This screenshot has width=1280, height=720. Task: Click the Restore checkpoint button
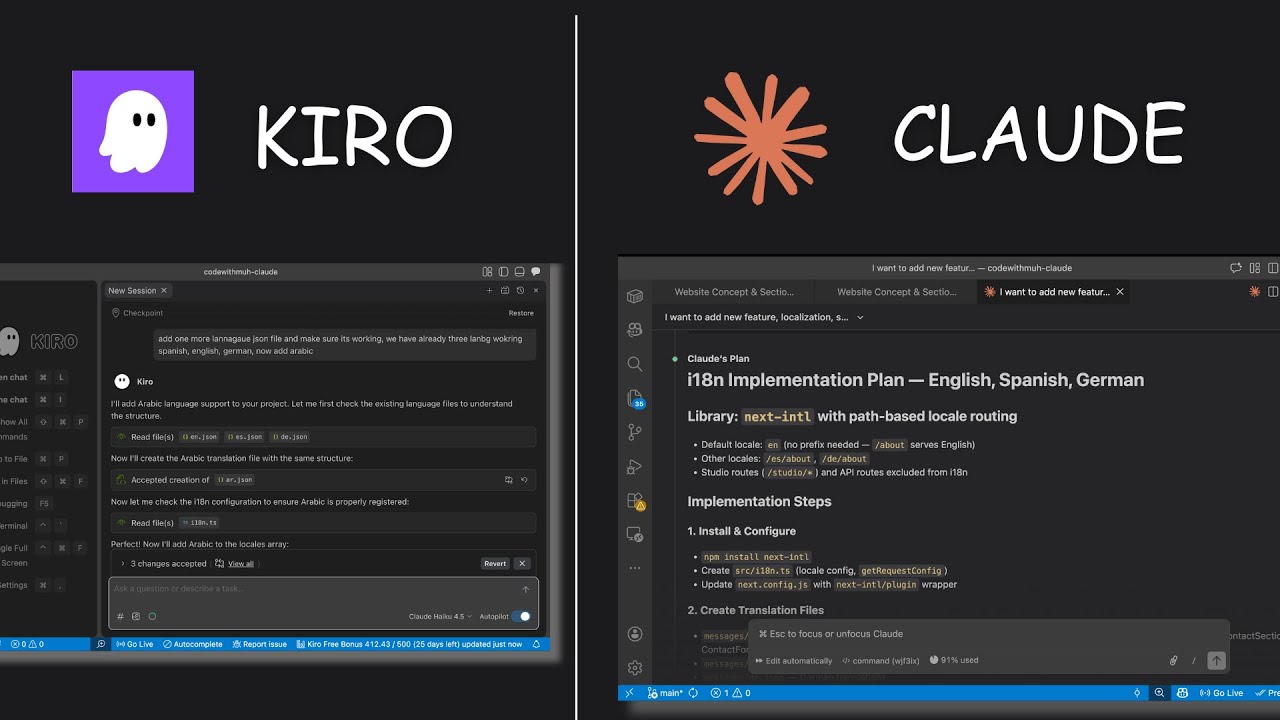[521, 313]
